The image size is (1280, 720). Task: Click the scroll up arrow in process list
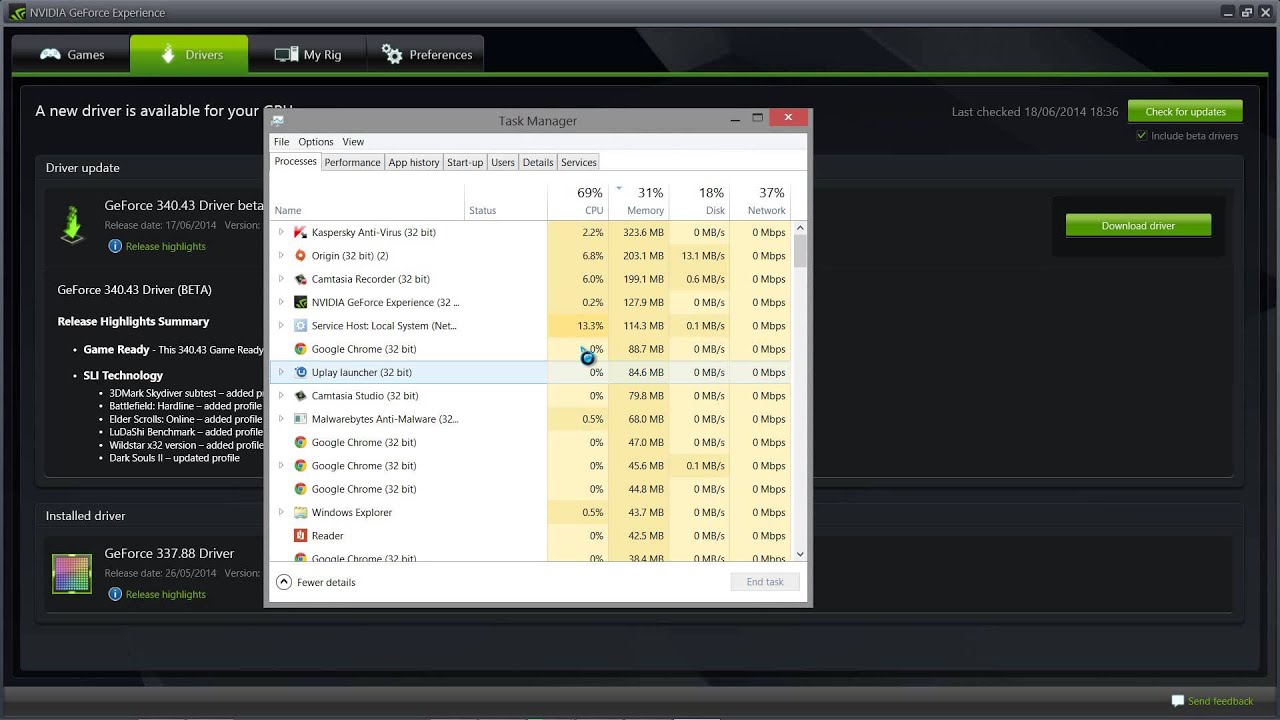click(799, 229)
